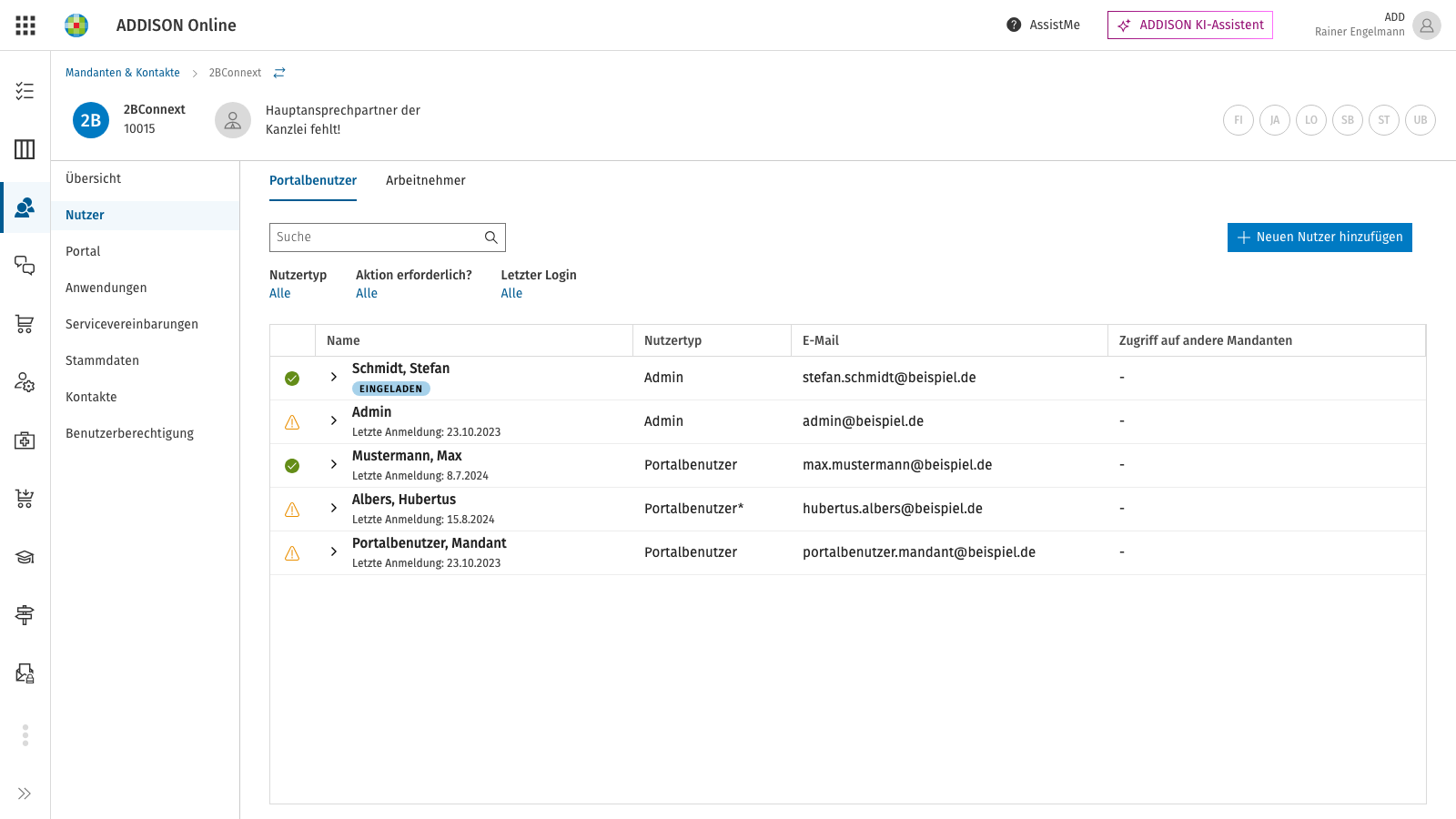Click the search magnifier icon

coord(490,238)
